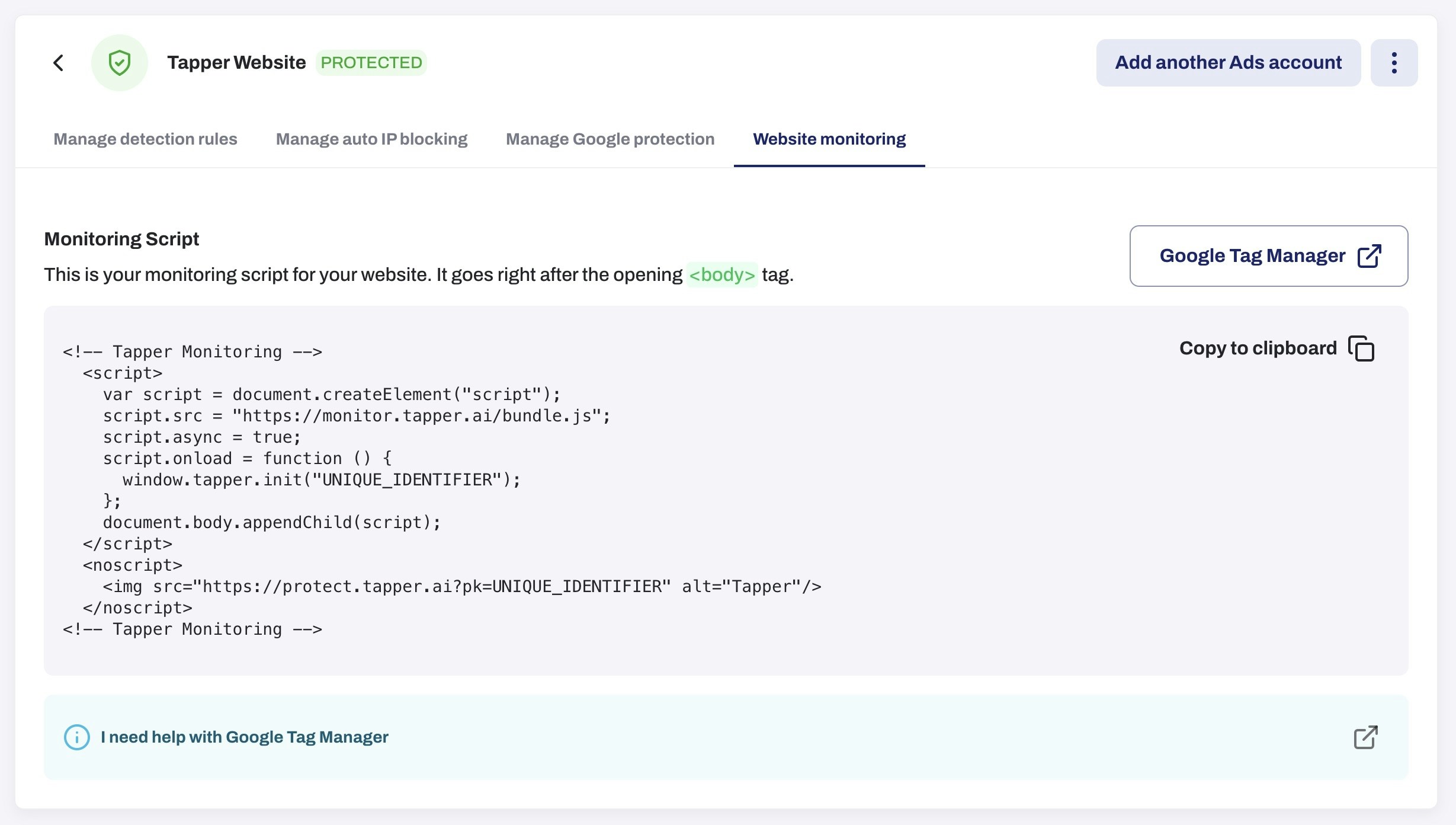Open help link via external arrow icon

point(1365,737)
